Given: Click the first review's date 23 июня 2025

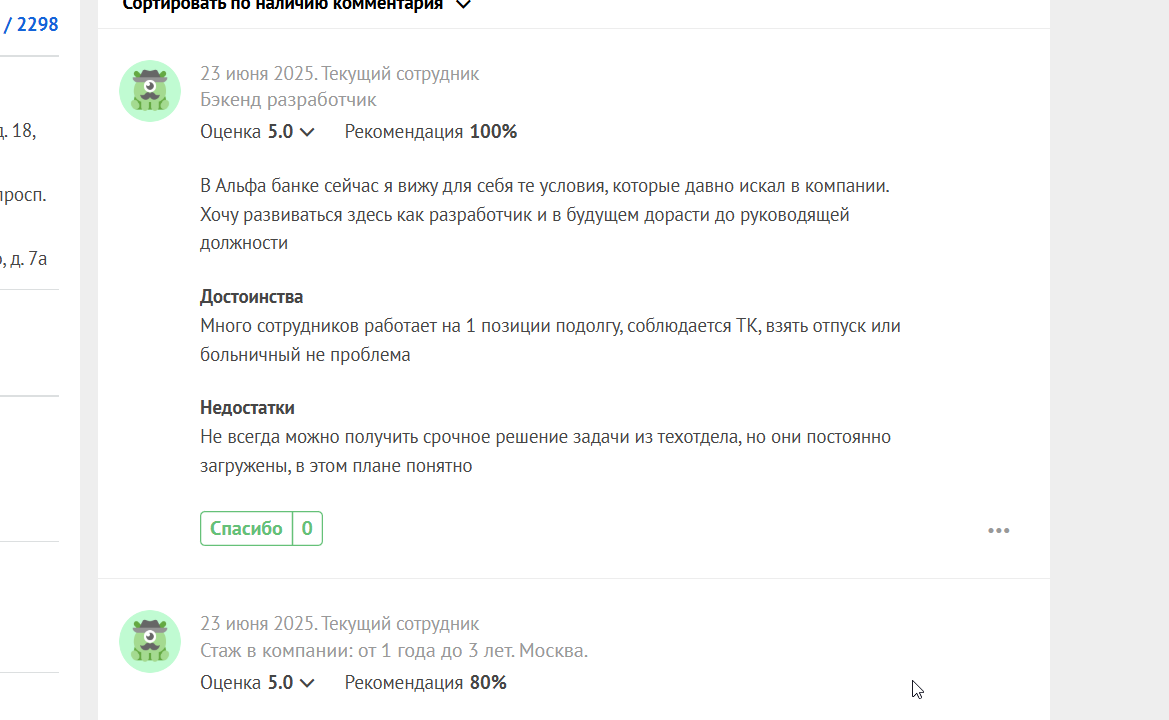Looking at the screenshot, I should (257, 74).
